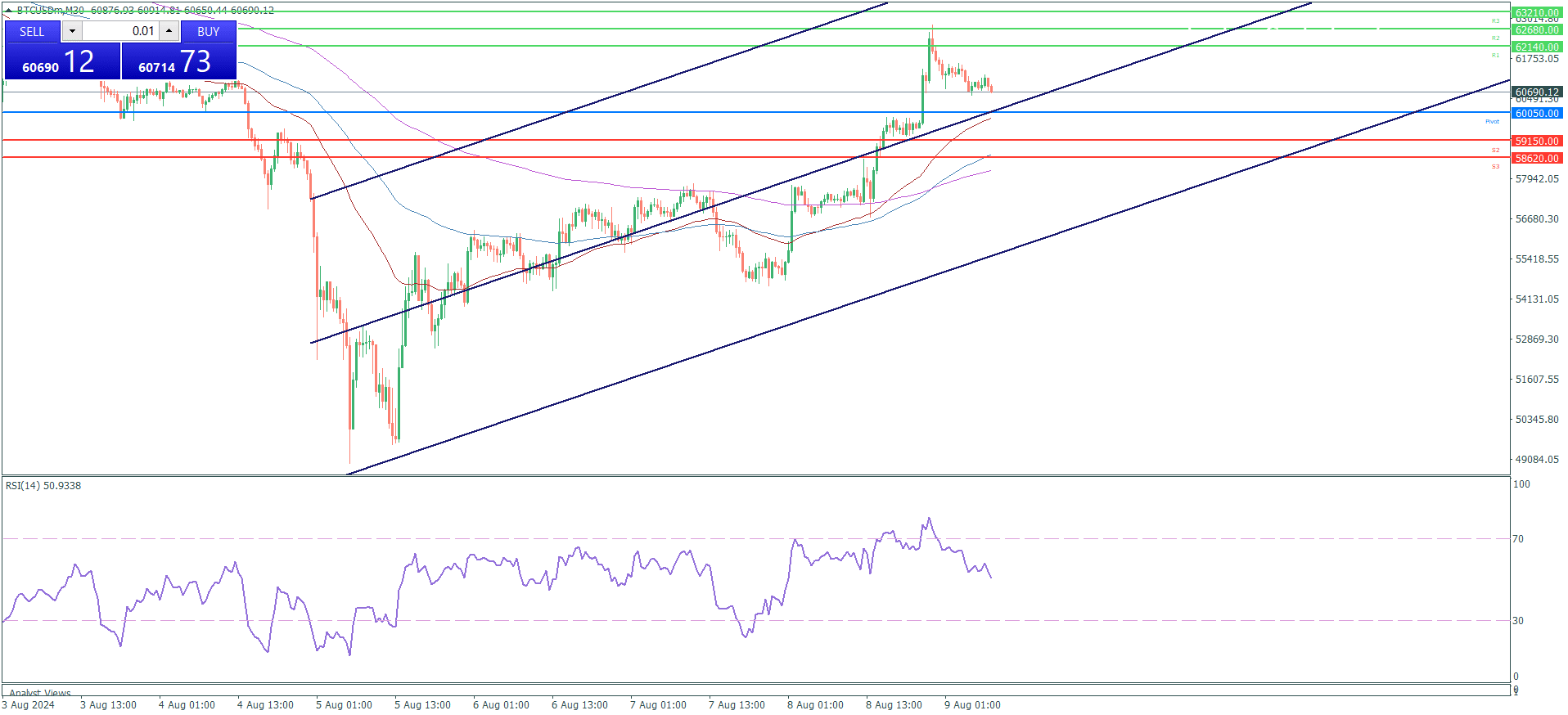Click the 56680.30 price axis value
Image resolution: width=1568 pixels, height=715 pixels.
click(1537, 219)
